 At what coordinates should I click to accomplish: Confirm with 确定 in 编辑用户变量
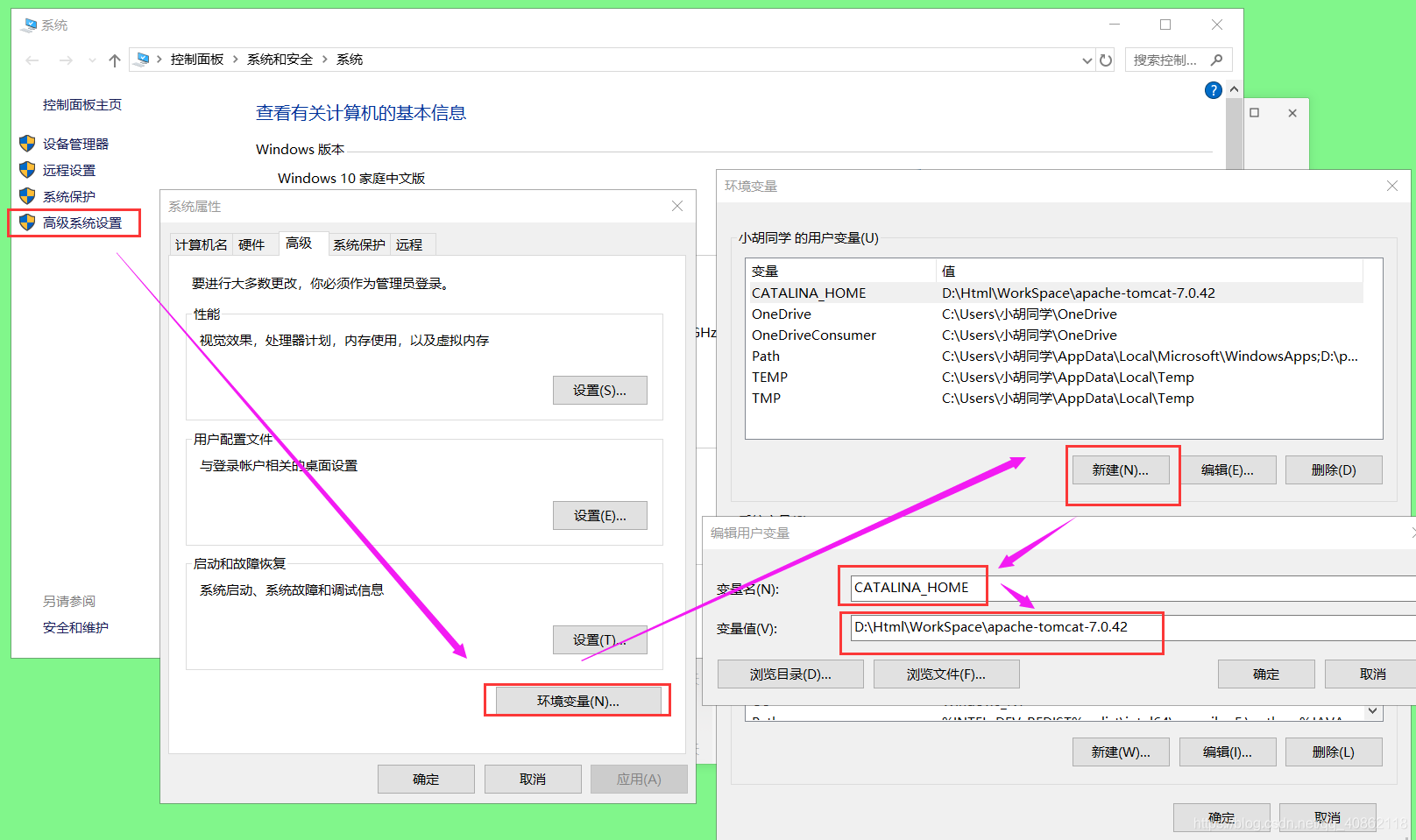tap(1266, 674)
